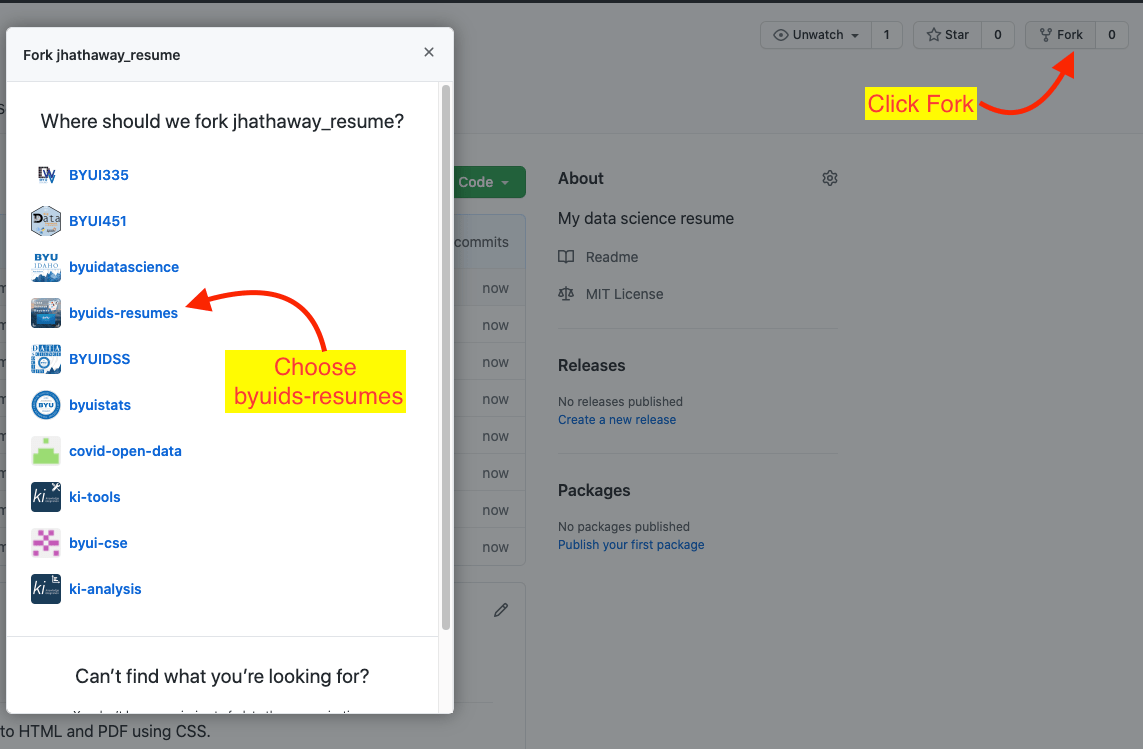Click the BYUIDSS organization avatar
This screenshot has width=1143, height=749.
46,359
